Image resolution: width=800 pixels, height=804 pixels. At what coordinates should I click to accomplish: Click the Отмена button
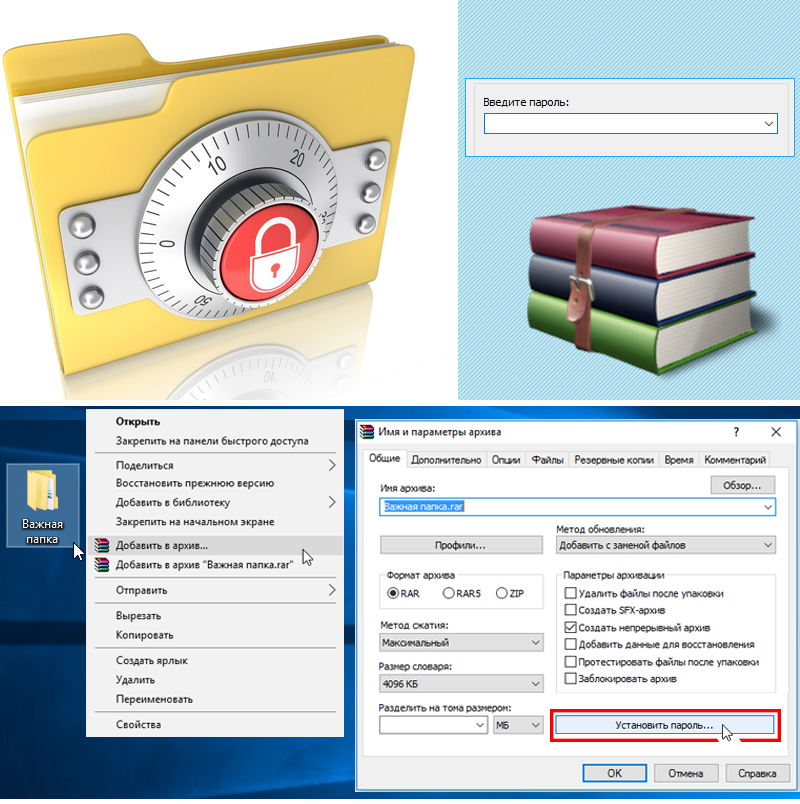pos(686,773)
